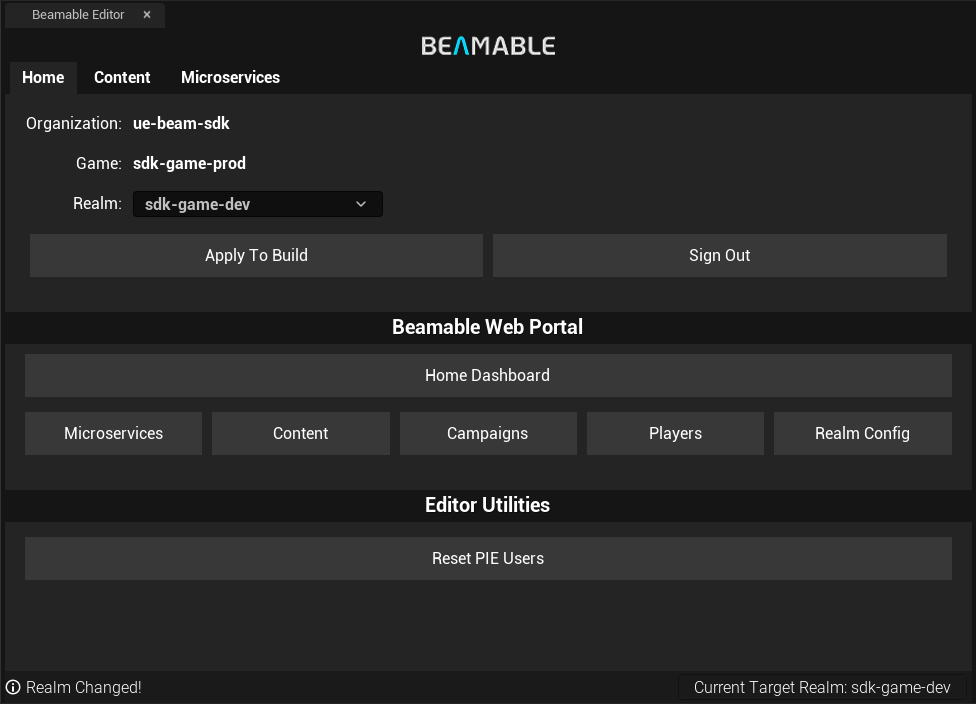Open the Home Dashboard portal
Screen dimensions: 976x704
488,375
